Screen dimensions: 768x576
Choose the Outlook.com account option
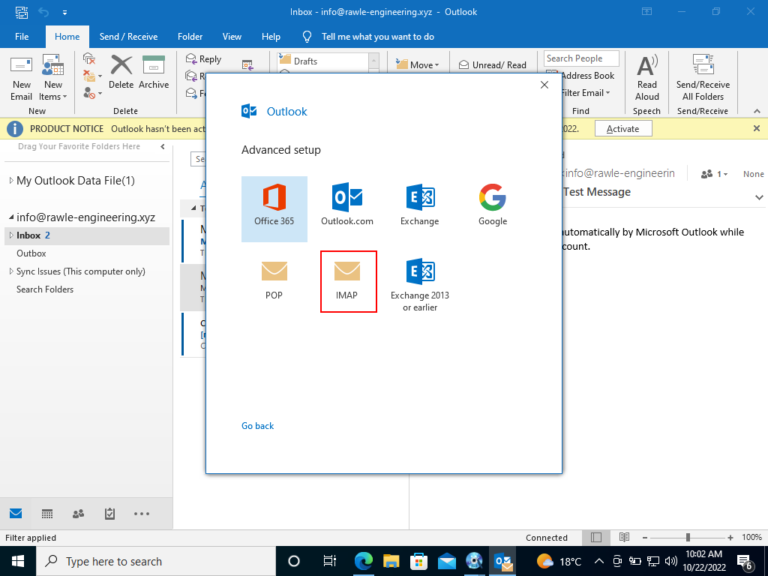click(x=347, y=205)
